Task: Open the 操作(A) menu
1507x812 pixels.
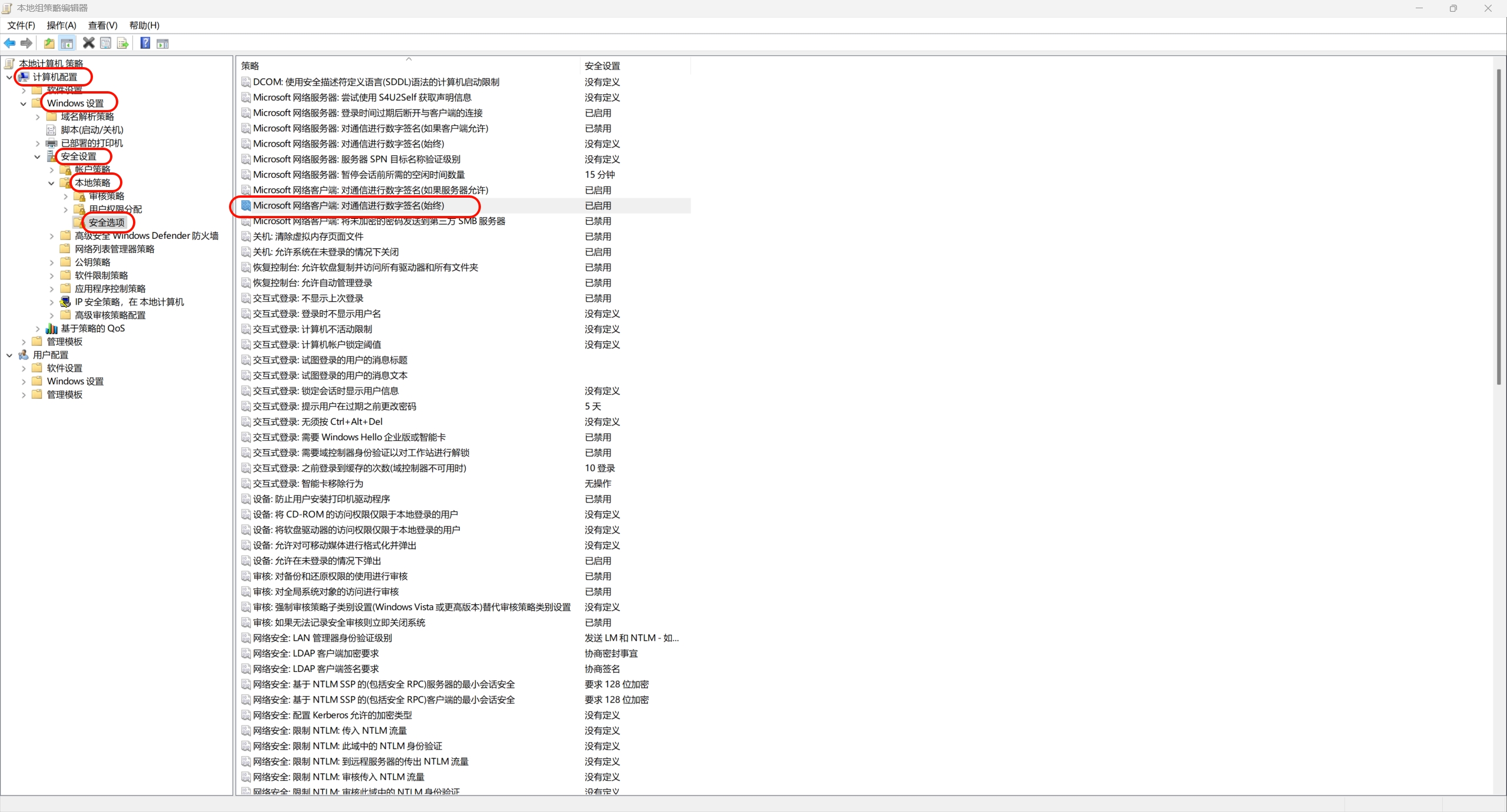Action: [61, 25]
